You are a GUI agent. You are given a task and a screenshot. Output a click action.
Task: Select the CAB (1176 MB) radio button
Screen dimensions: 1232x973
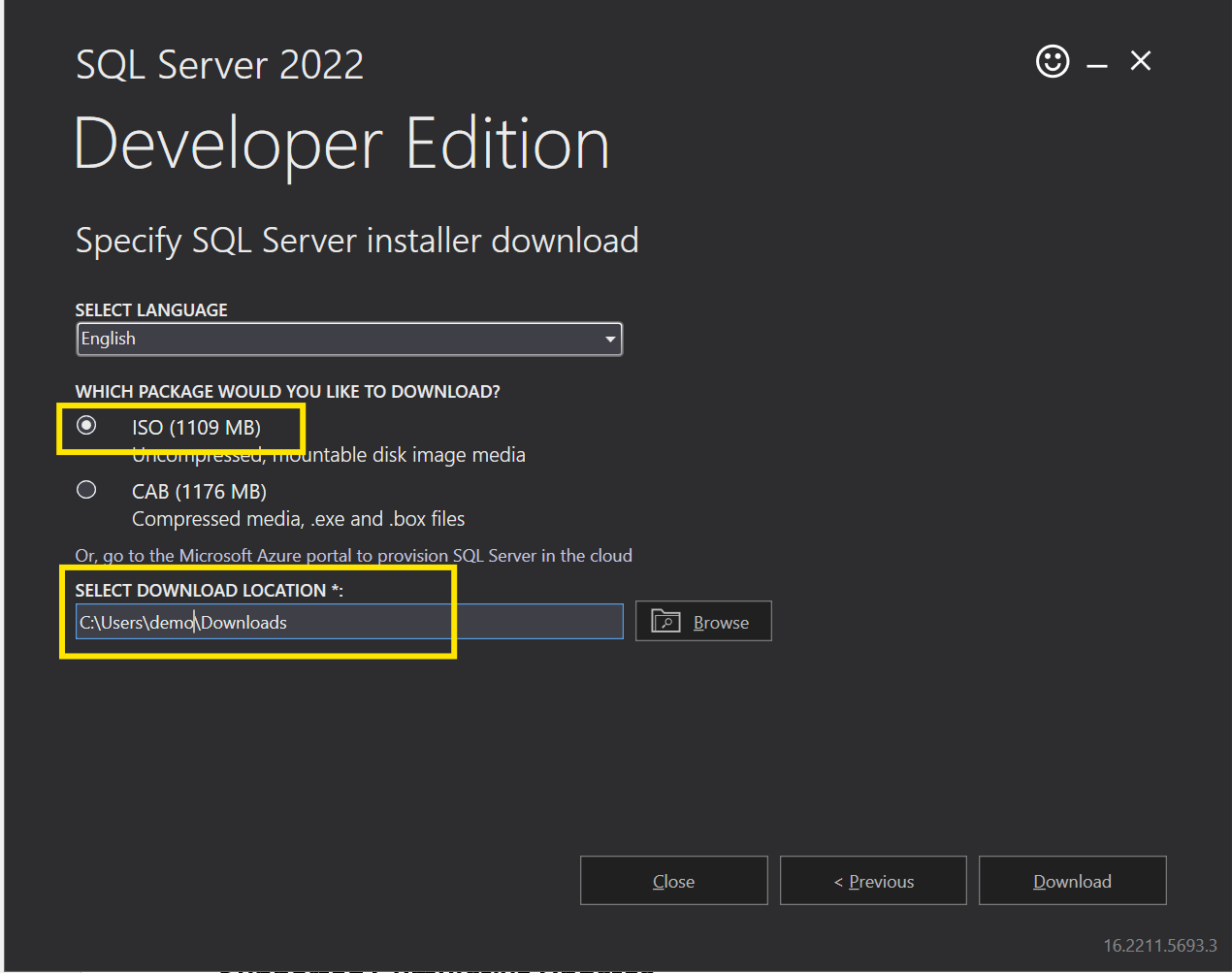tap(86, 490)
